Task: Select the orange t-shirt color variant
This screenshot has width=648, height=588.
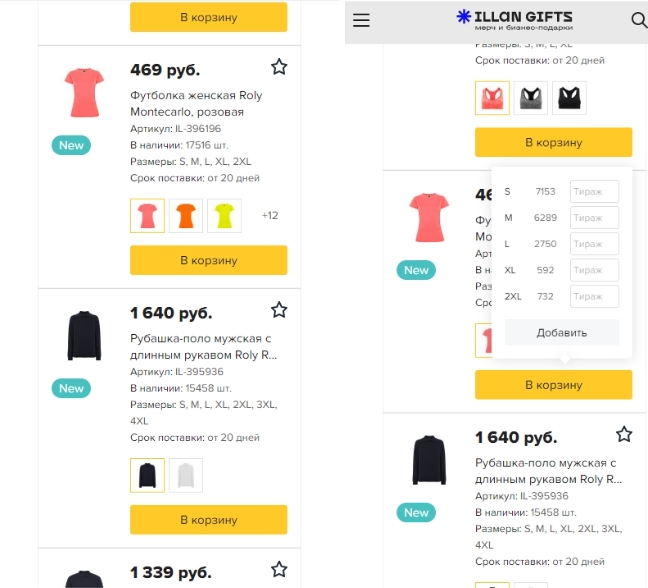Action: pos(186,216)
